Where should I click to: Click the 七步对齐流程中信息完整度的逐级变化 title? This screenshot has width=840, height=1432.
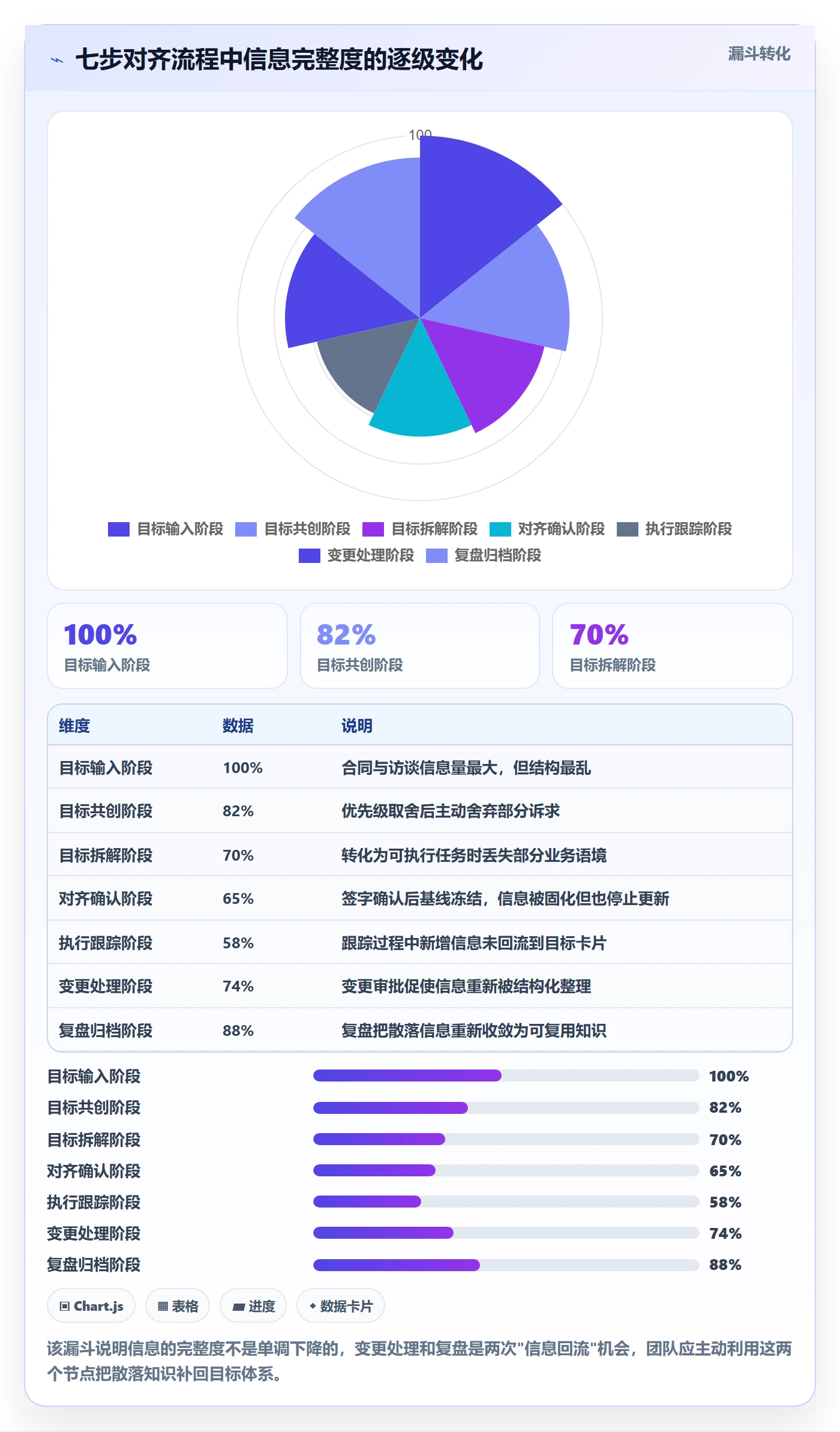(279, 59)
